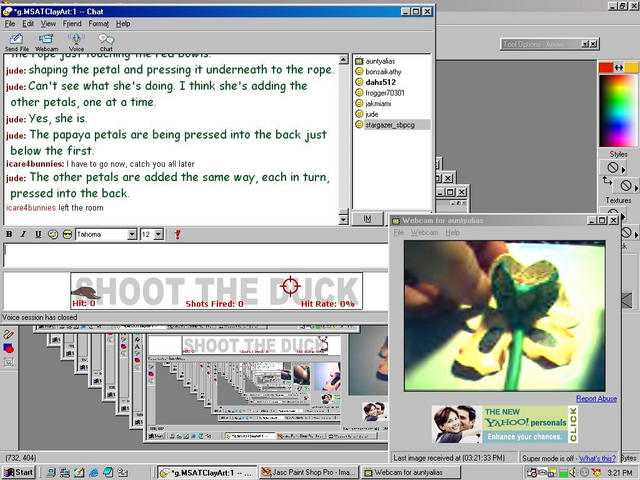Expand the foreground Styles flyout
Viewport: 640px width, 480px height.
point(623,170)
